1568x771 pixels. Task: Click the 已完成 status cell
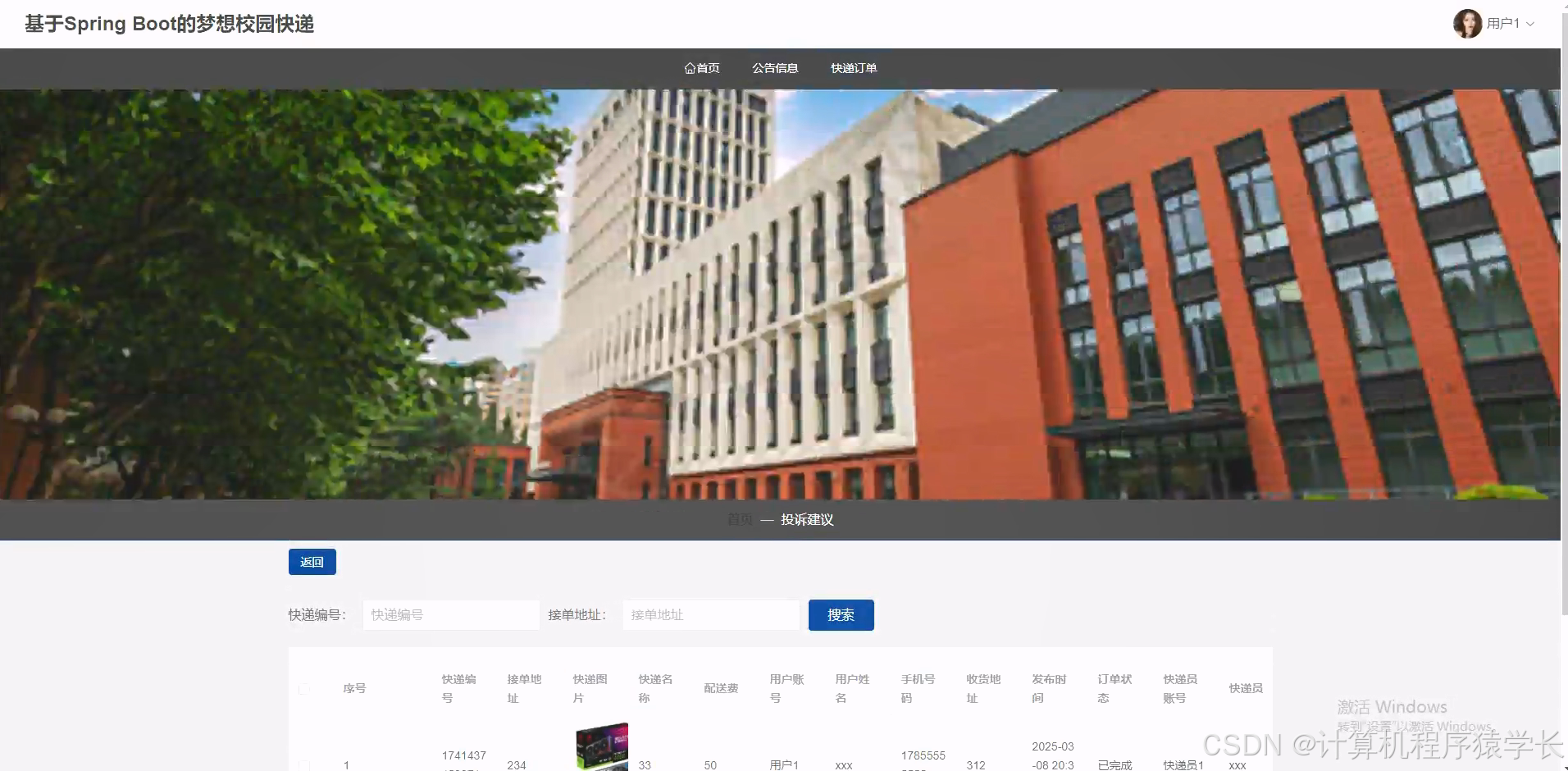coord(1114,765)
